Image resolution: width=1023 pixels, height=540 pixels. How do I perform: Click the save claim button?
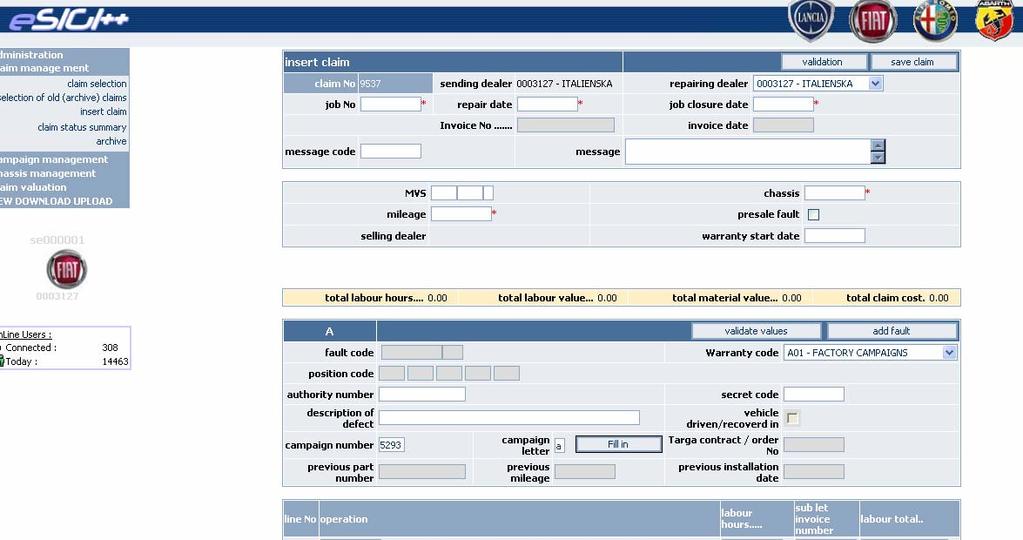coord(914,62)
